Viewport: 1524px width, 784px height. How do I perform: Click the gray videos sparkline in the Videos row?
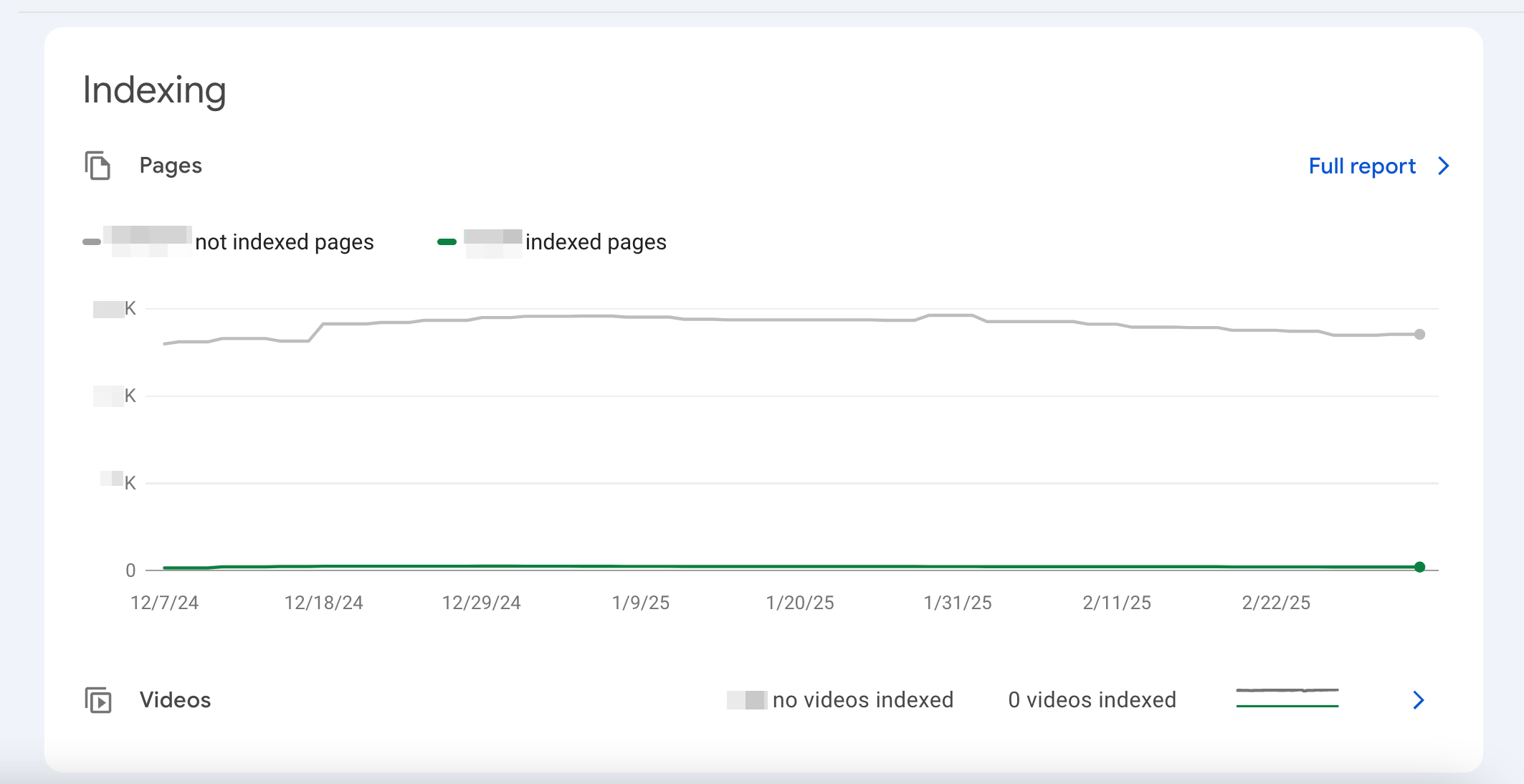tap(1287, 691)
